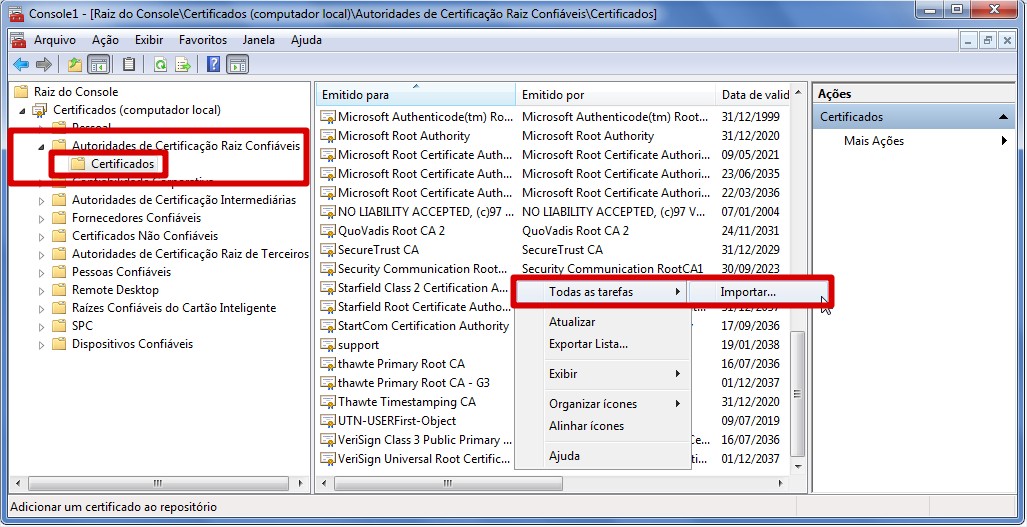Expand the Autoridades de Certificação Intermediárias node
Screen dimensions: 1027x527
[x=42, y=200]
